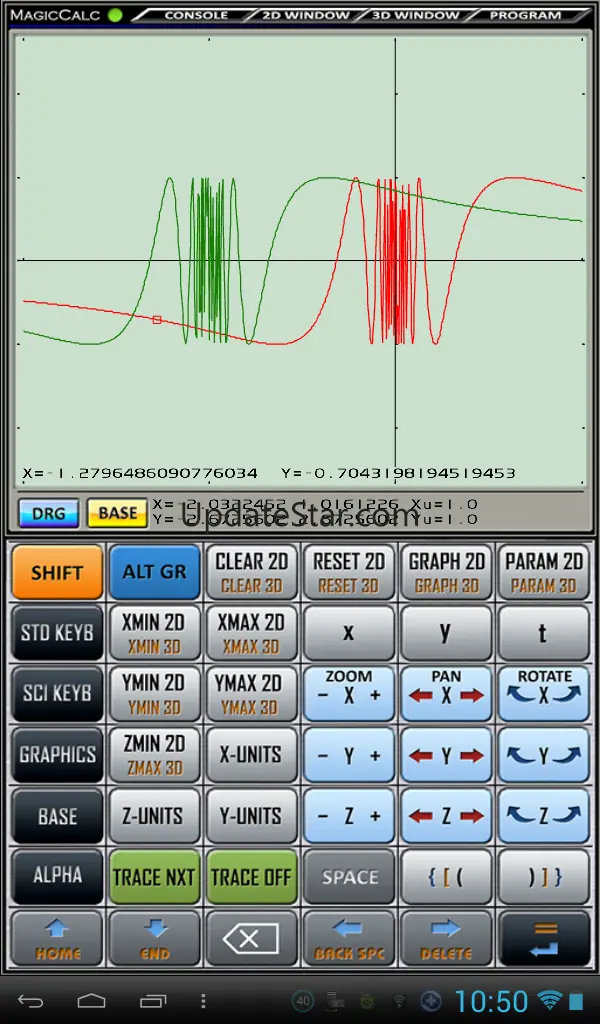Image resolution: width=600 pixels, height=1024 pixels.
Task: Toggle the DRG angle mode button
Action: tap(49, 513)
